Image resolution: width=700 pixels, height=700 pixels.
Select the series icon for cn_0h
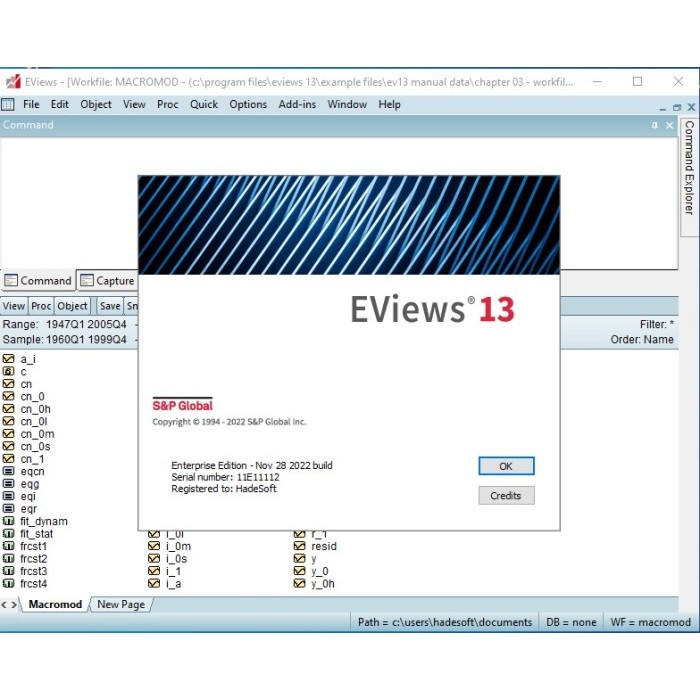(8, 408)
